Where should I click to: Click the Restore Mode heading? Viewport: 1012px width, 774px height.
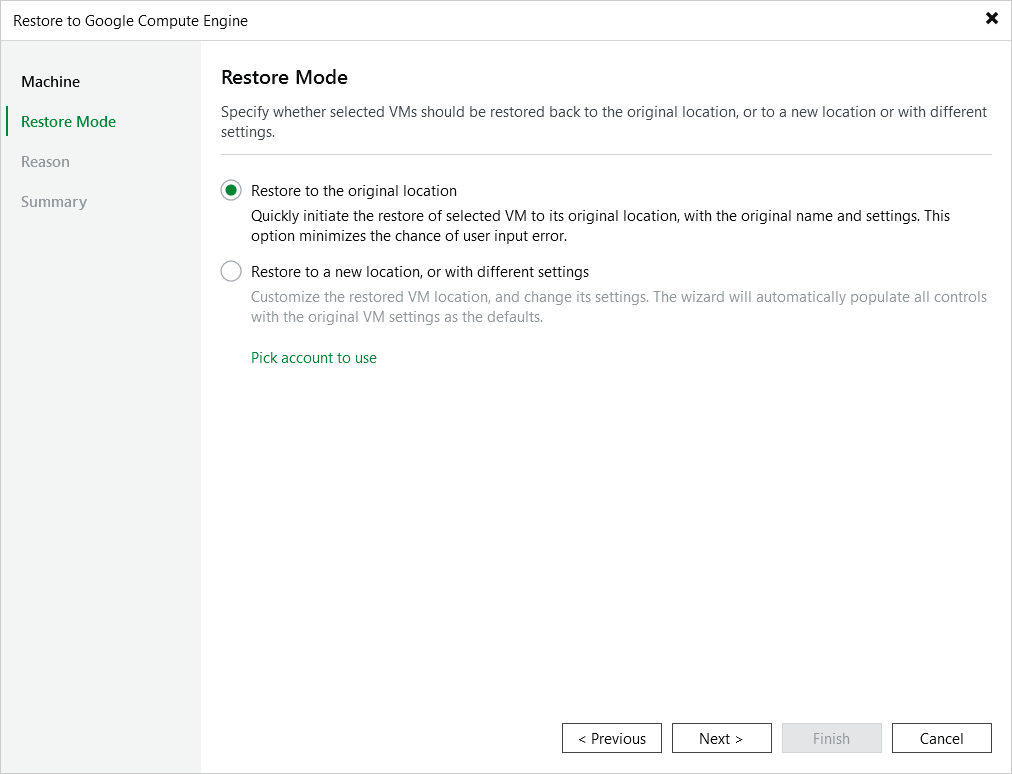285,77
